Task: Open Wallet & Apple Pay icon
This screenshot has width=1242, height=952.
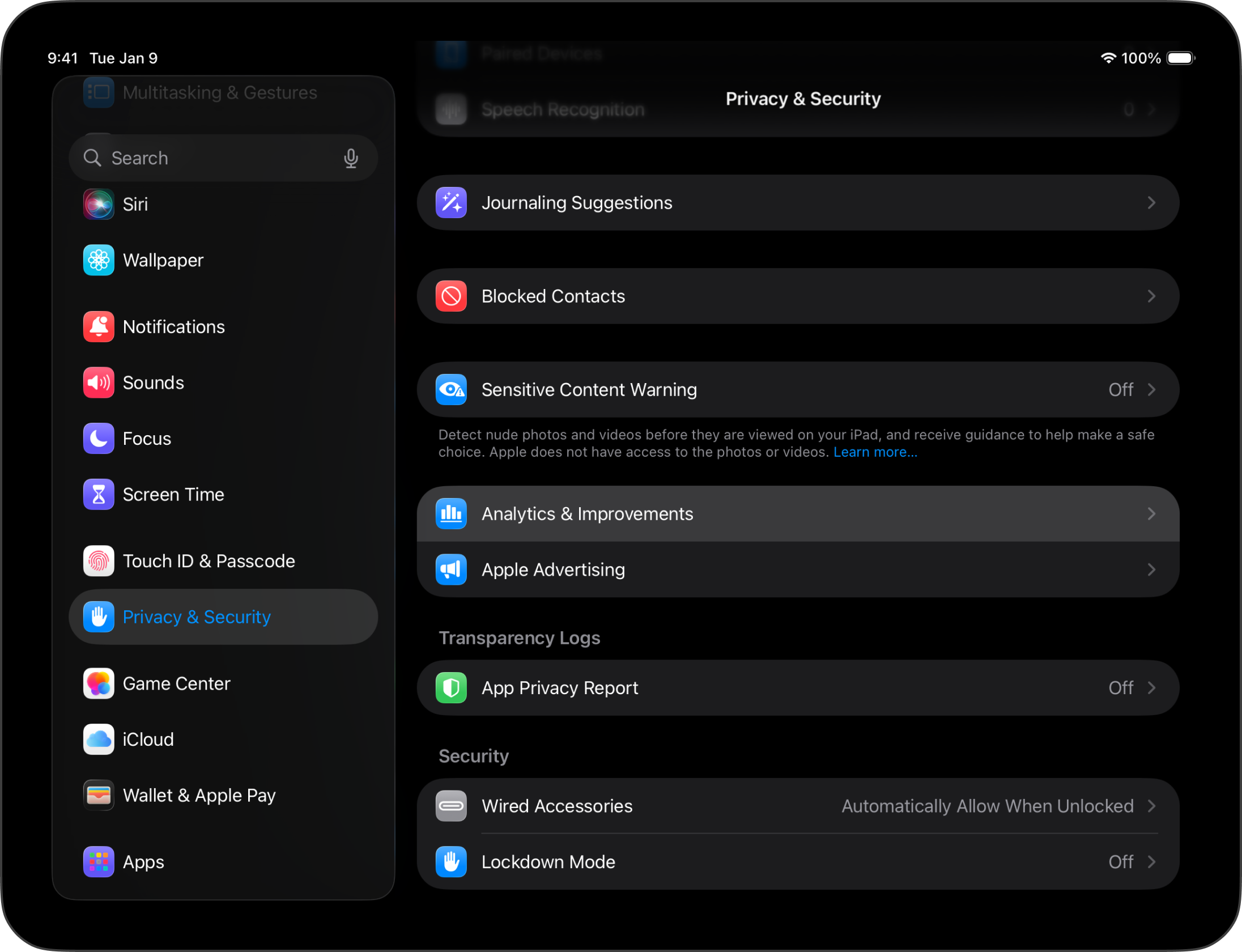Action: [99, 795]
